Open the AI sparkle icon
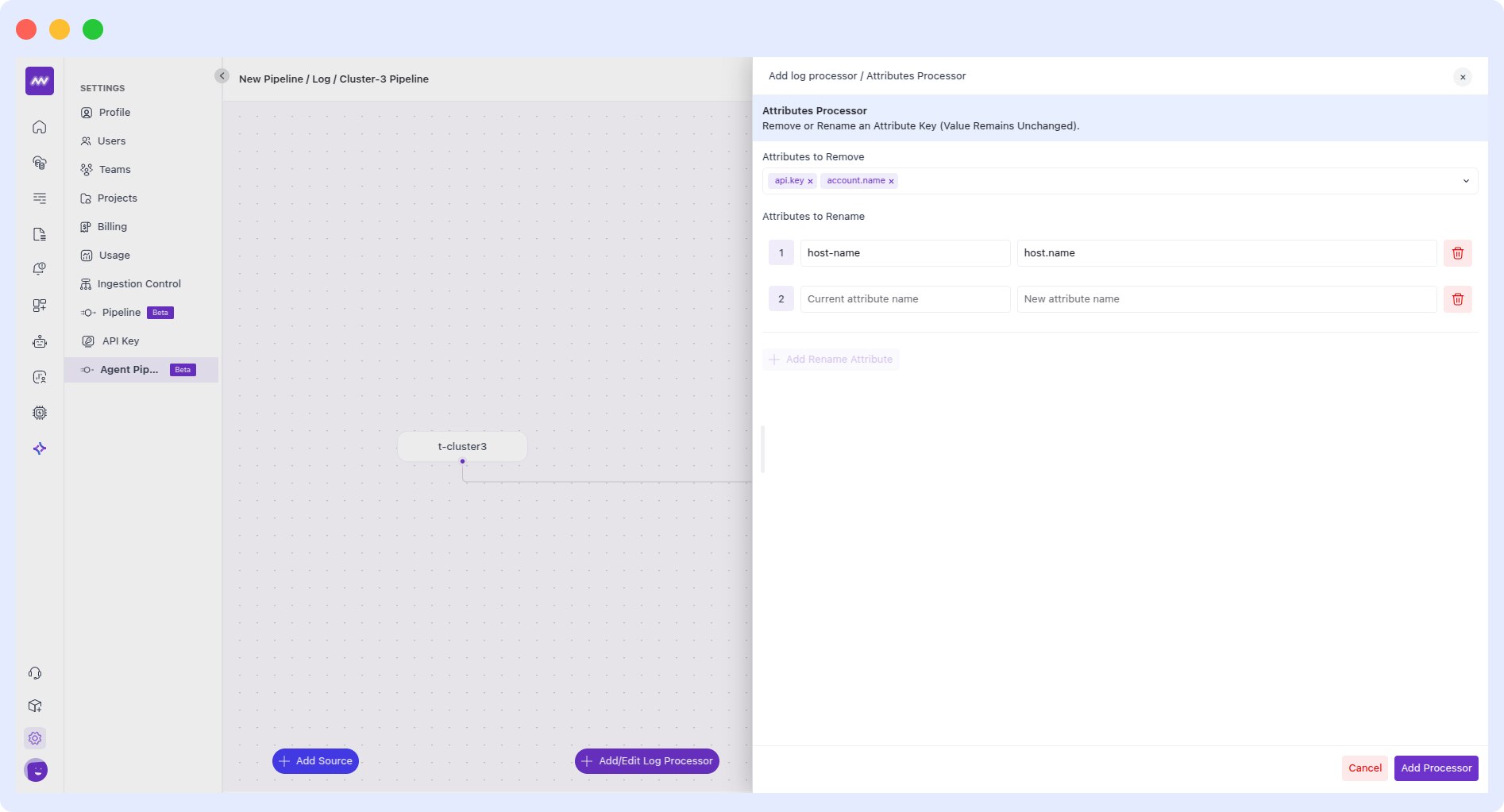 coord(40,448)
